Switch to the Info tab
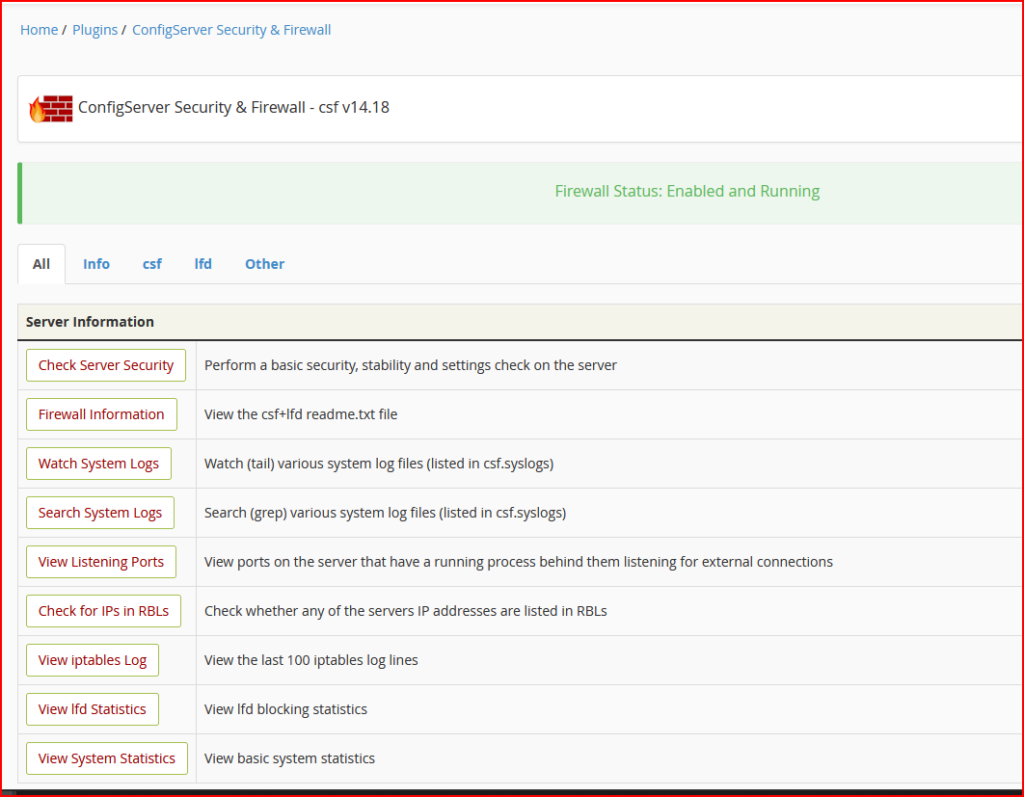 tap(96, 264)
